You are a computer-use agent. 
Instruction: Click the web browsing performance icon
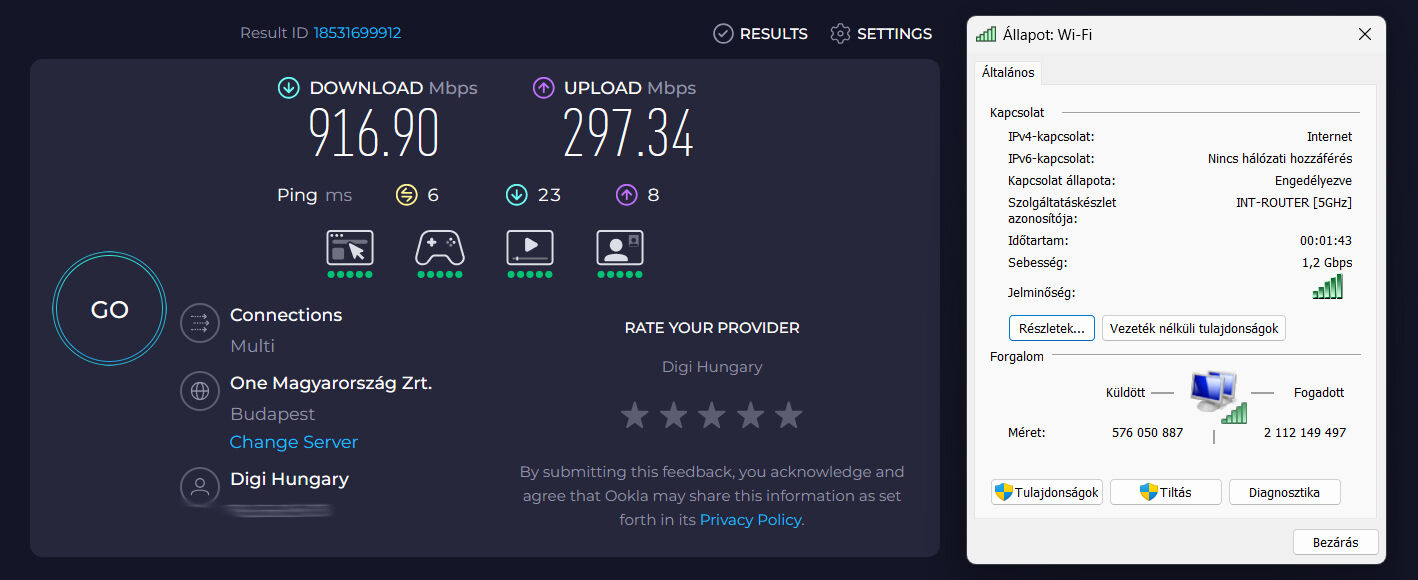point(350,247)
